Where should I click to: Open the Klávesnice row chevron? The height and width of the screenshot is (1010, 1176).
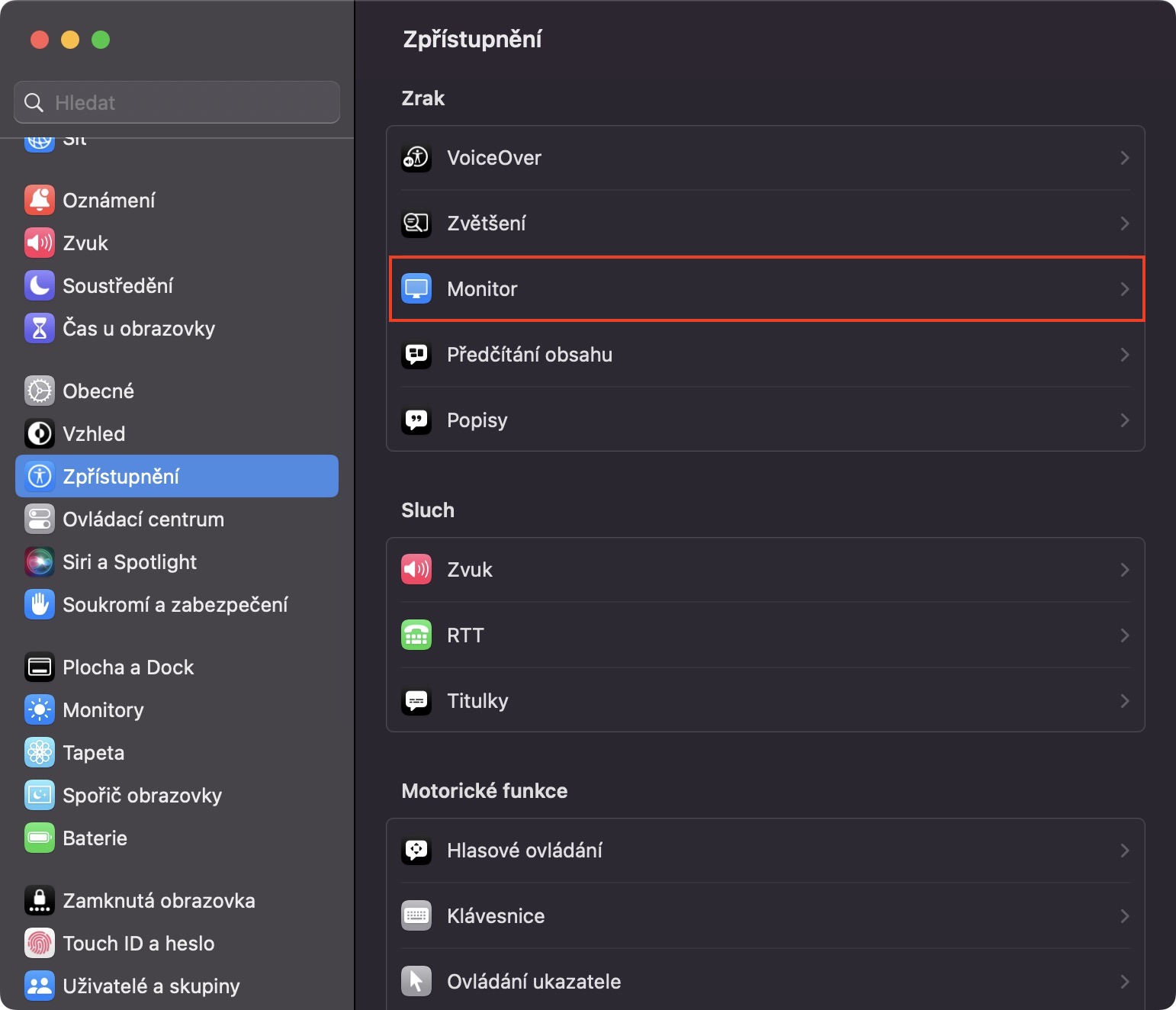coord(1124,916)
